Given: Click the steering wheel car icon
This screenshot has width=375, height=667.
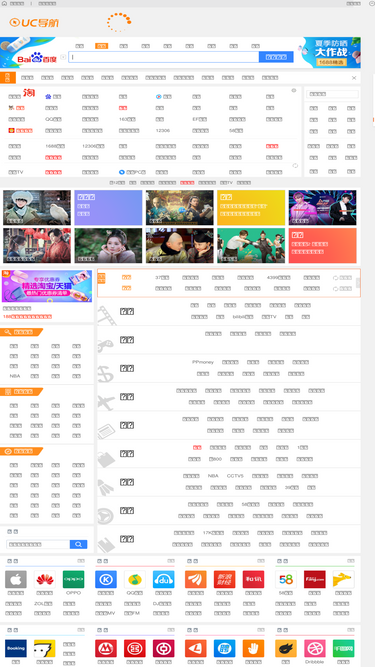Looking at the screenshot, I should (x=105, y=516).
